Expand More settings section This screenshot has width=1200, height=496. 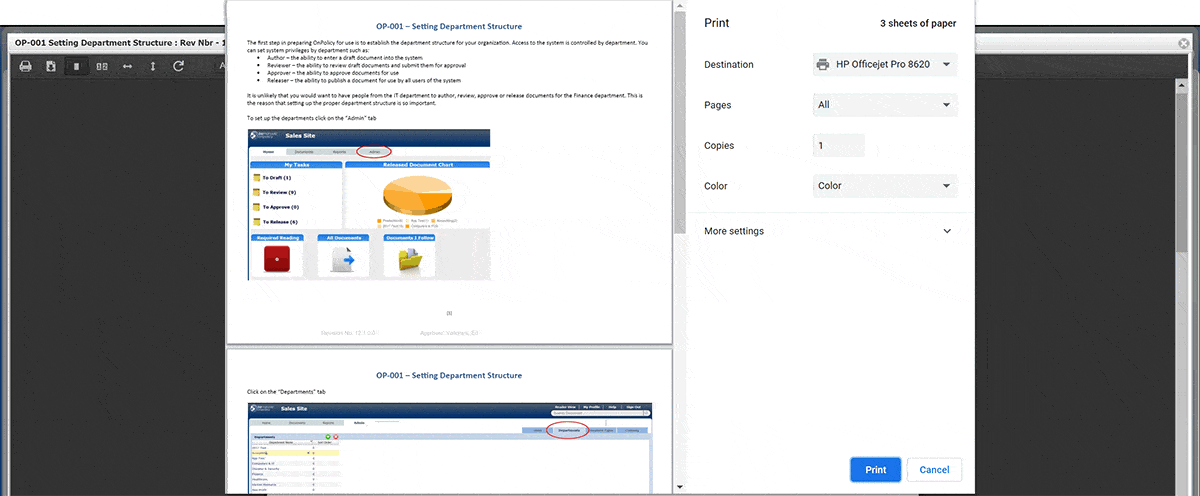[830, 231]
